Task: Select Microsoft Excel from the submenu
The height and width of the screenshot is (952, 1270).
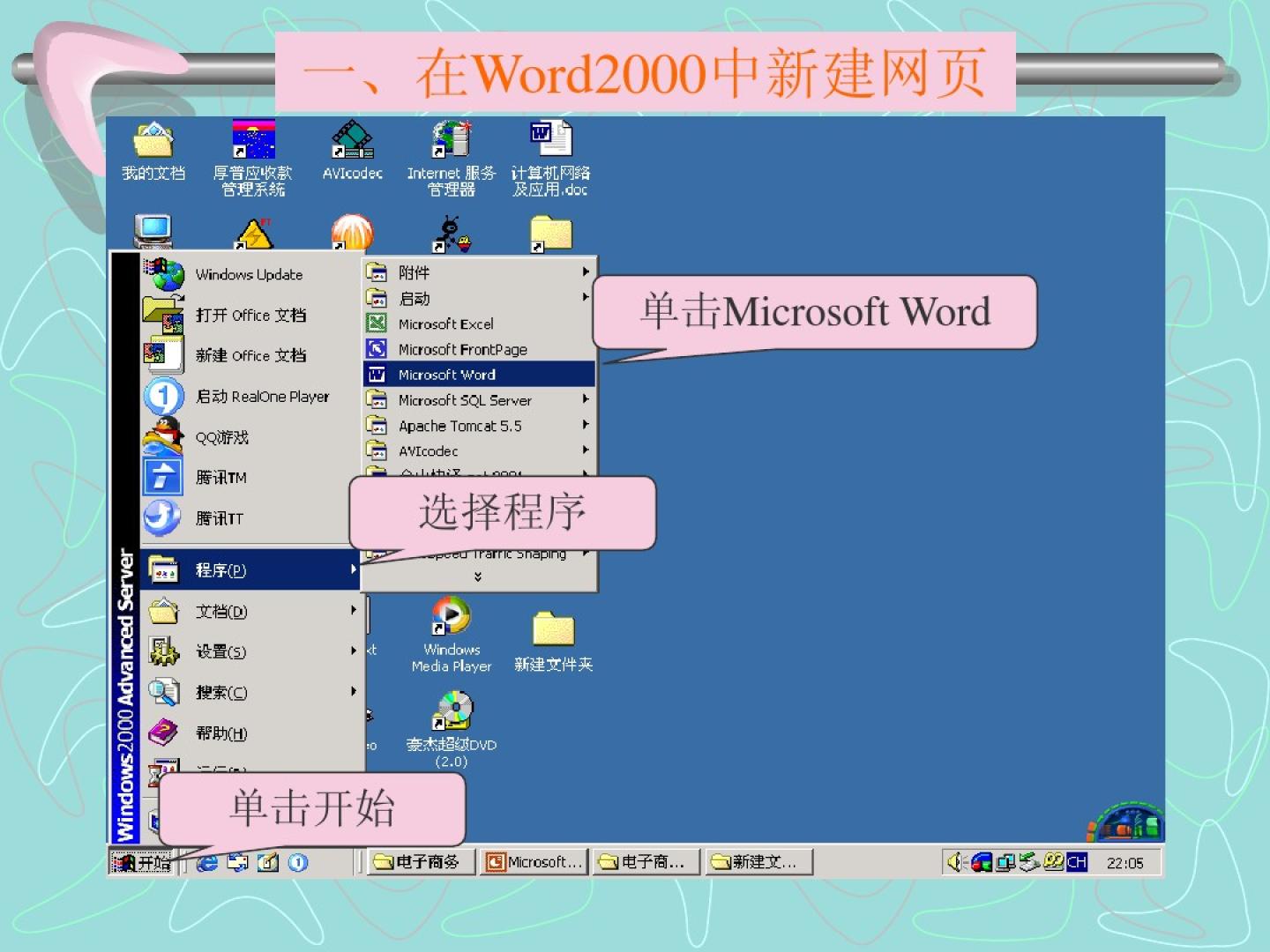Action: point(445,324)
